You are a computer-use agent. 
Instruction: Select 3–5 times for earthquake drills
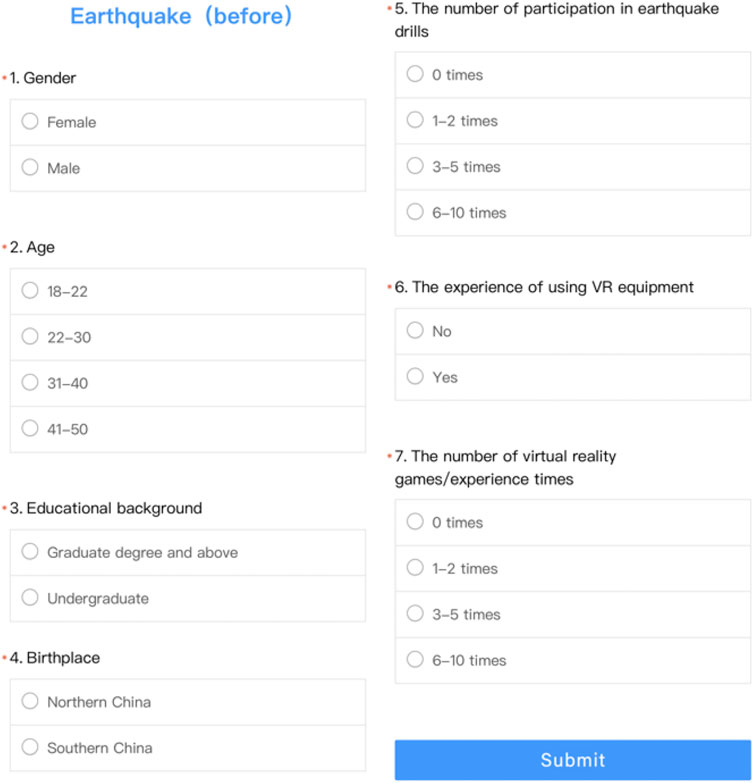point(415,166)
